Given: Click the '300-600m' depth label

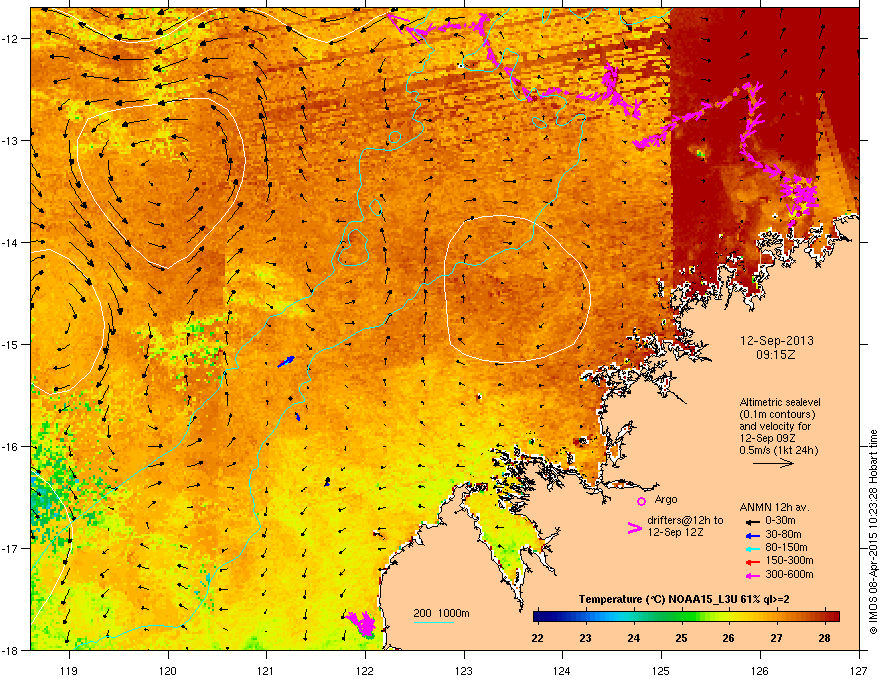Looking at the screenshot, I should point(790,575).
